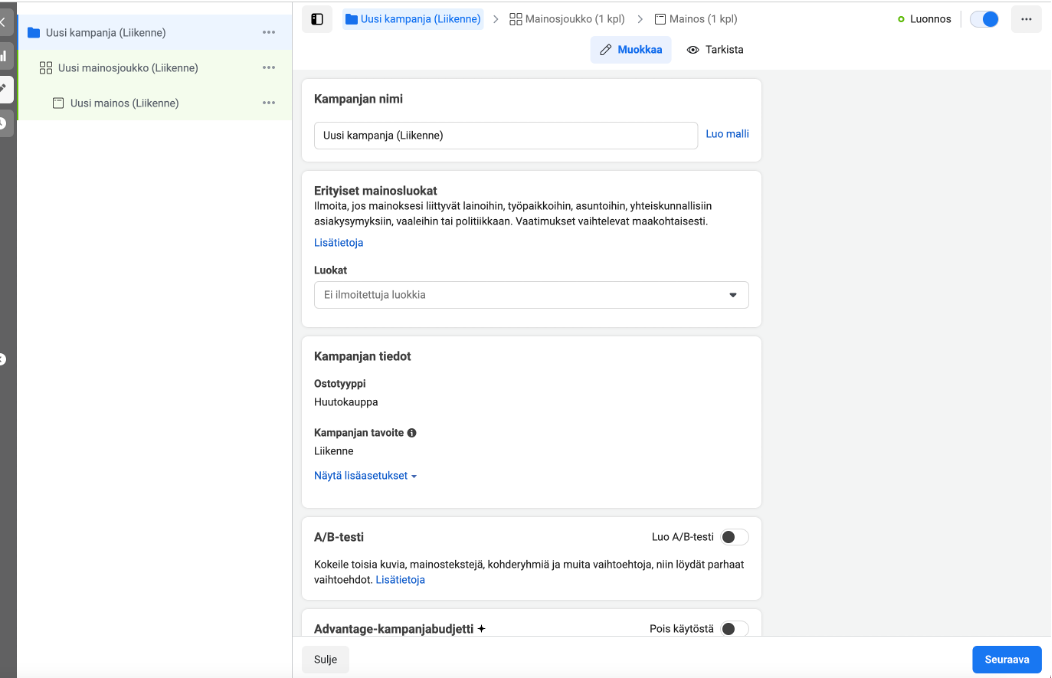Enable the Luo A/B-testi toggle

(734, 537)
